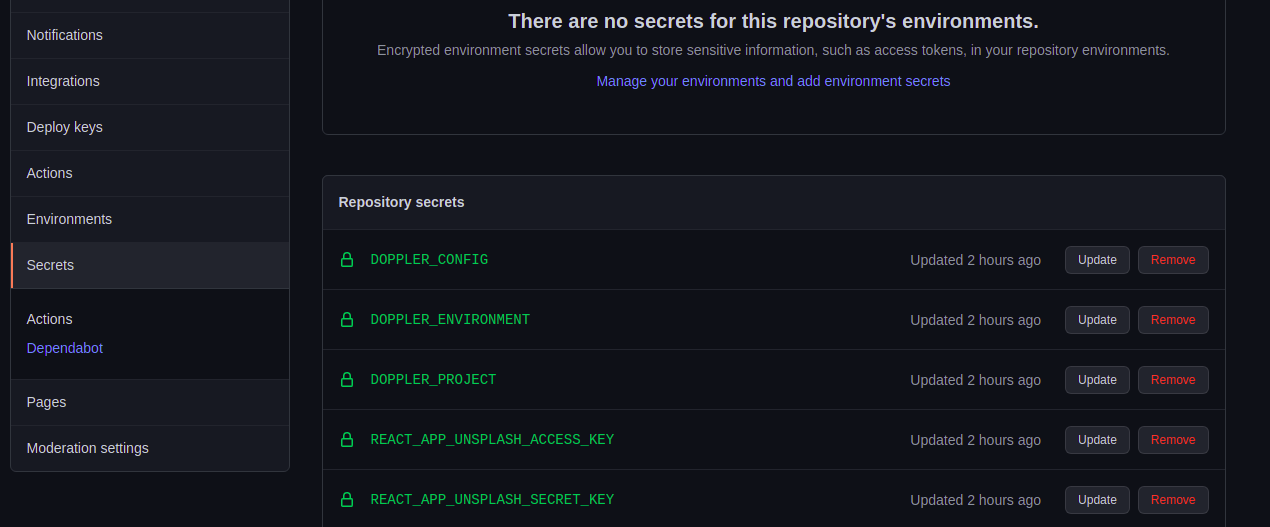Update the DOPPLER_CONFIG secret
The image size is (1270, 527).
[1097, 260]
